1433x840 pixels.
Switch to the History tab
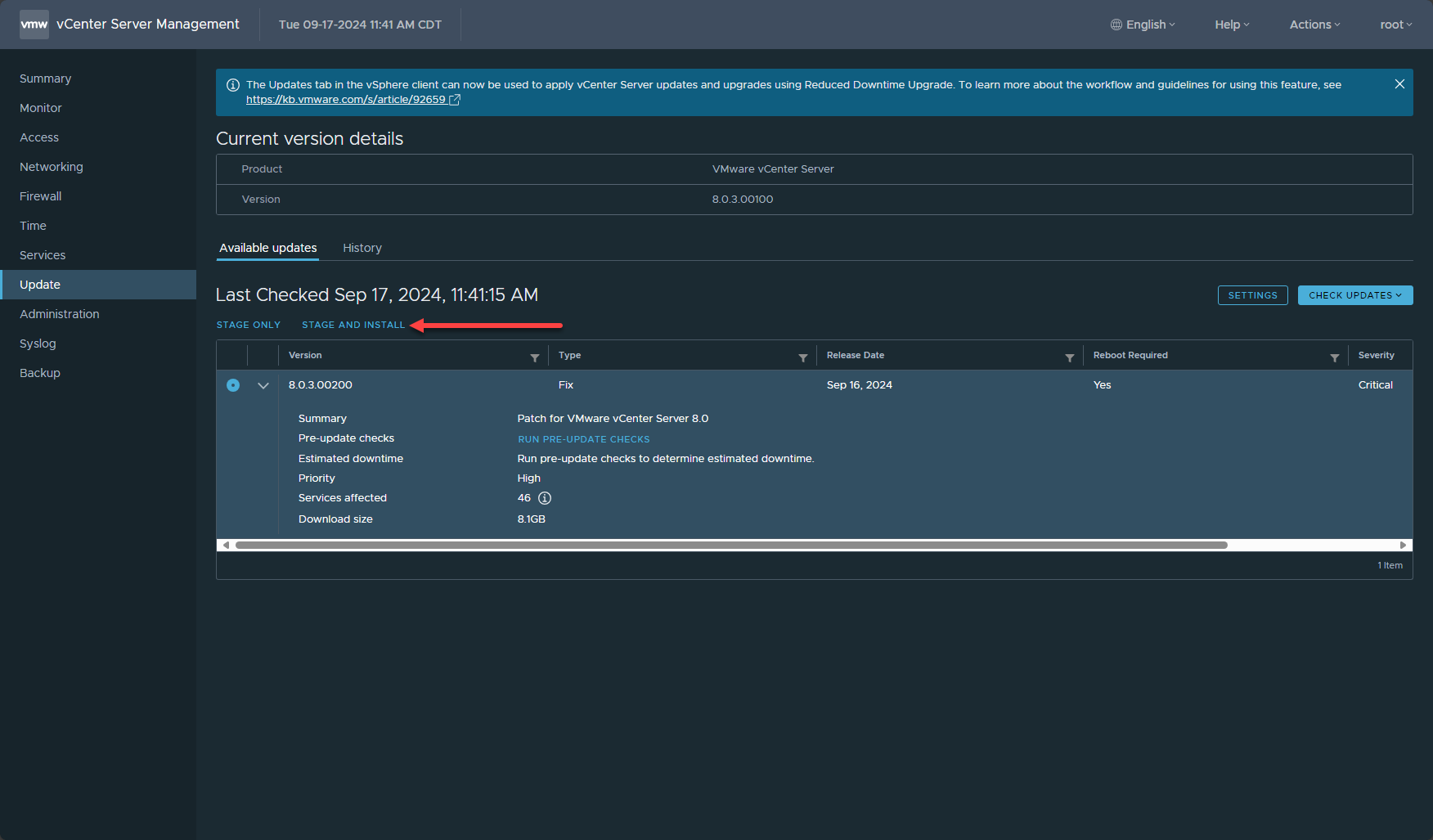(x=362, y=248)
